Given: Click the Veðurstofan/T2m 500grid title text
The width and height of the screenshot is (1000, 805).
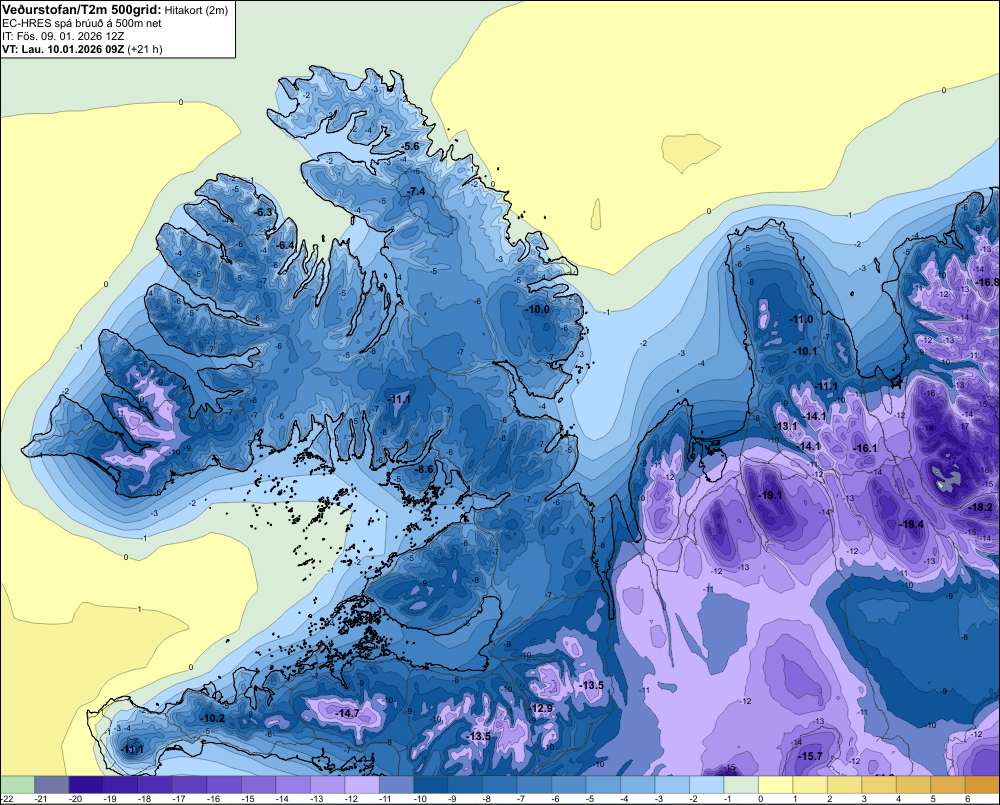Looking at the screenshot, I should [x=81, y=9].
